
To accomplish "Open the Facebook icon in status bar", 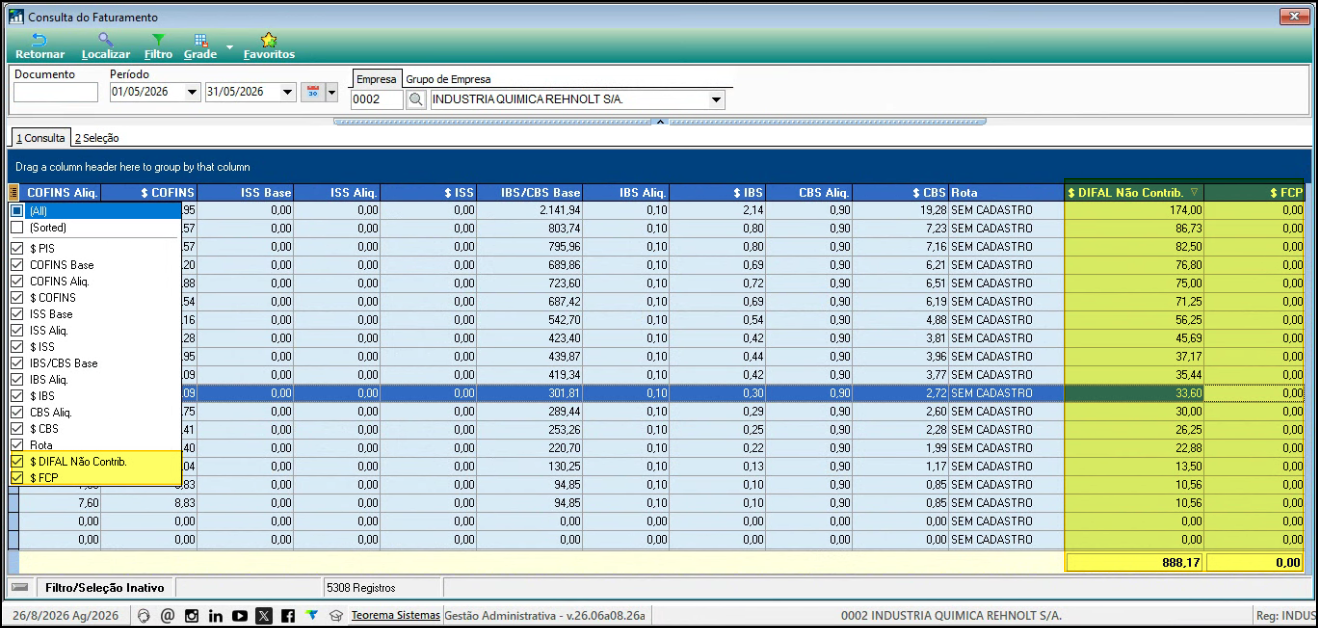I will [287, 616].
